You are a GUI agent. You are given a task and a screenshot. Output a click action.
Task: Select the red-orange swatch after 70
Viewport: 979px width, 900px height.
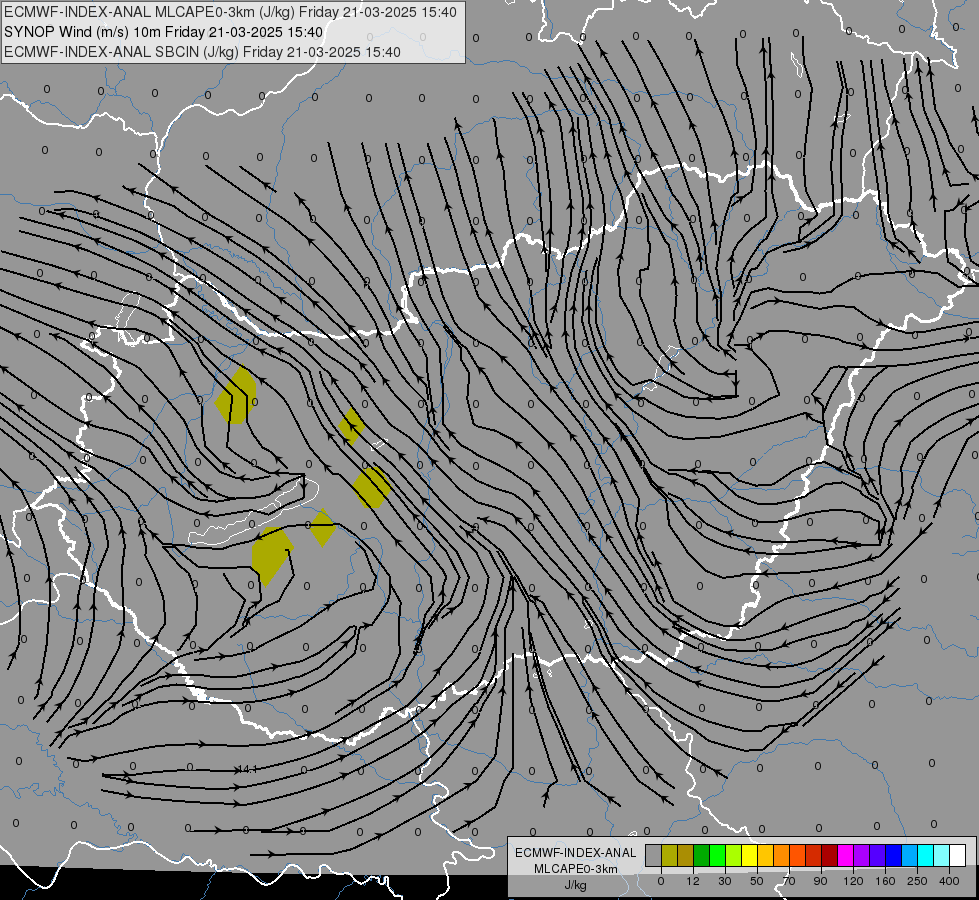click(797, 856)
